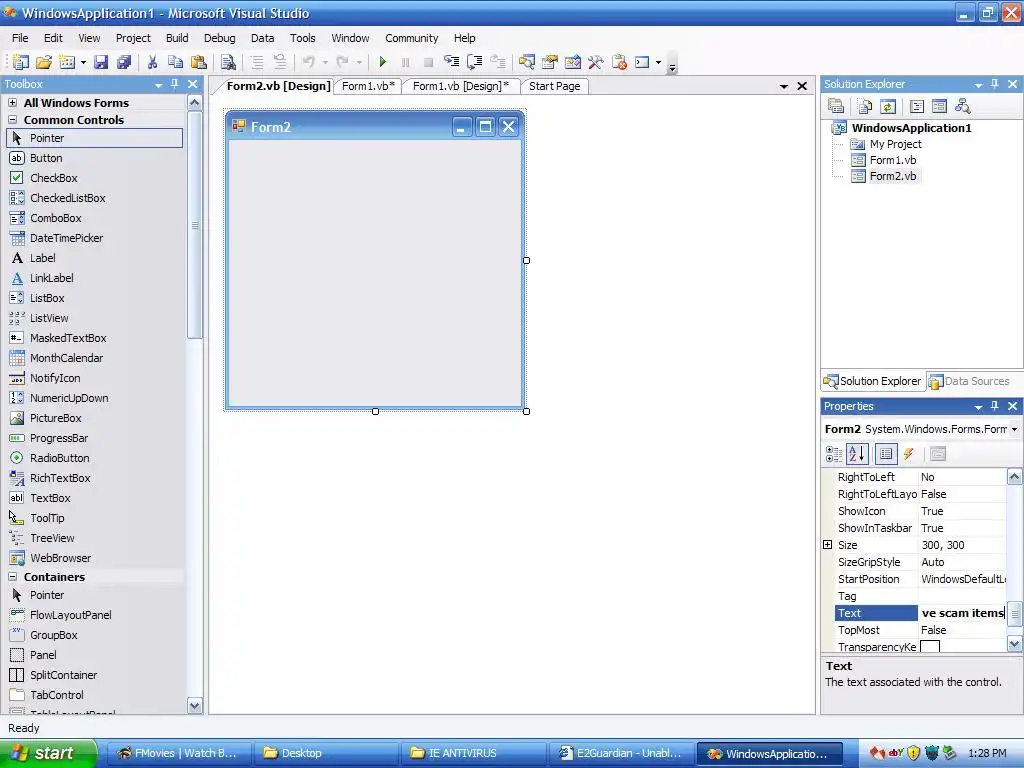Open FMovies taskbar item
The width and height of the screenshot is (1024, 768).
(x=177, y=753)
